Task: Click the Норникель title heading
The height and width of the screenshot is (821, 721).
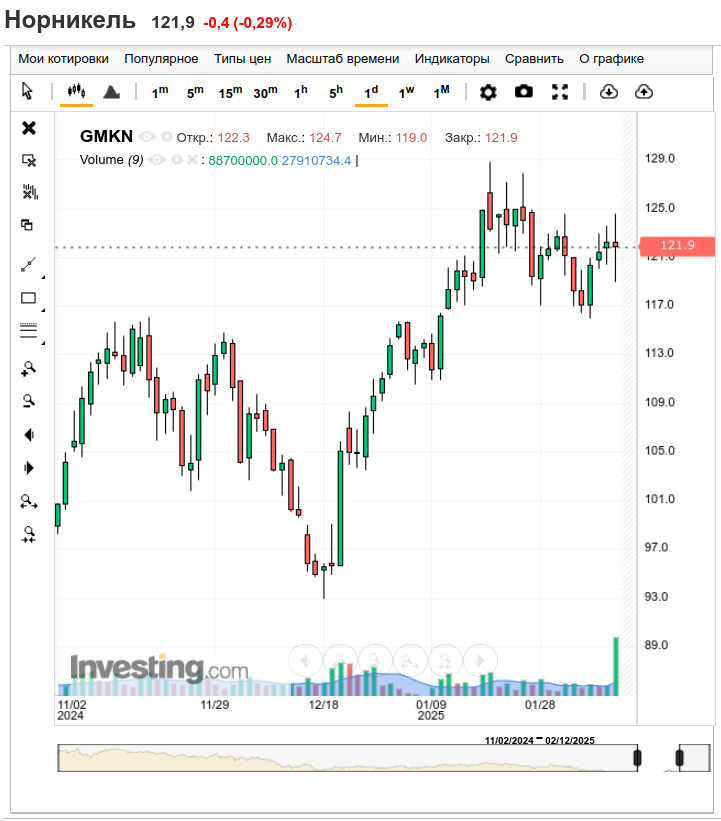Action: pyautogui.click(x=70, y=20)
